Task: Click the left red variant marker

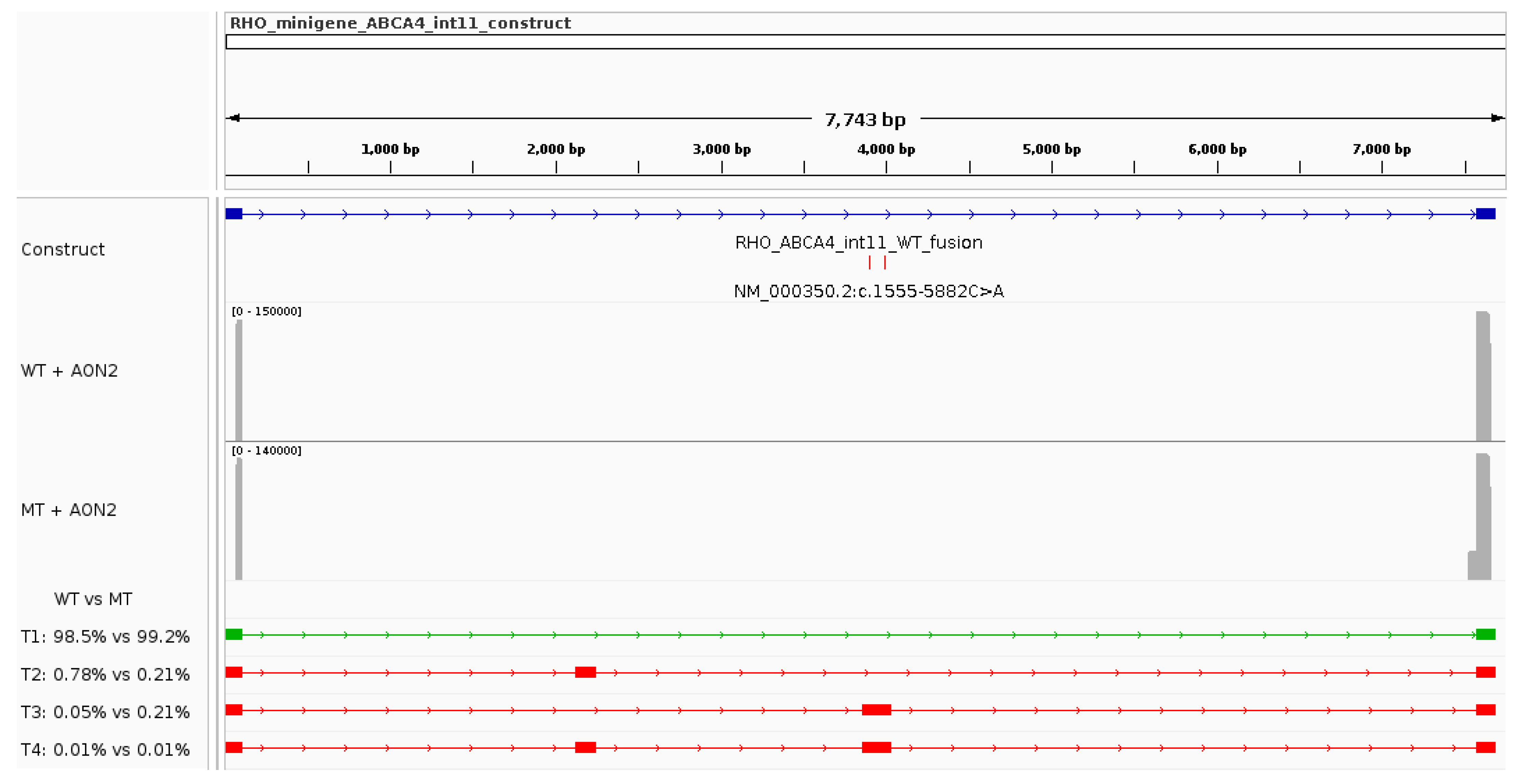Action: coord(869,262)
